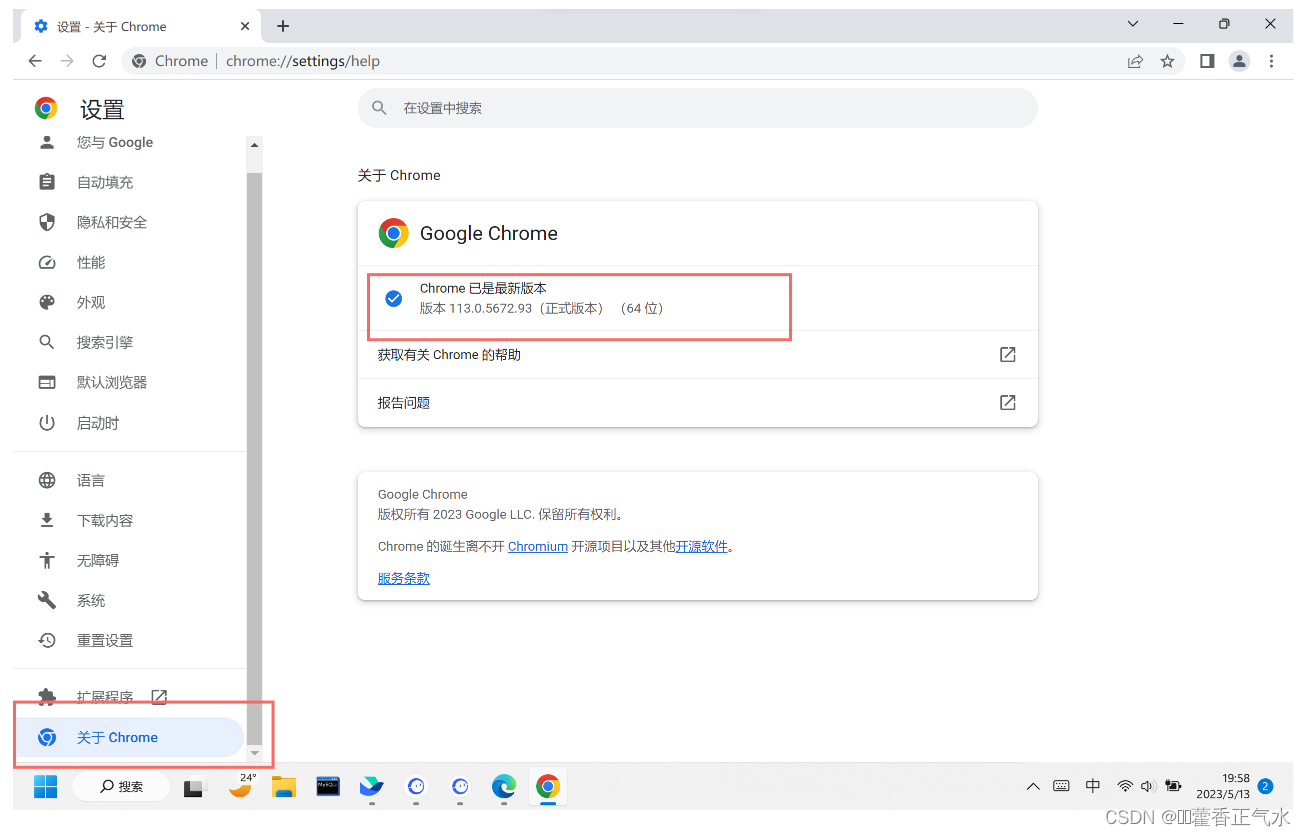Toggle the browser side panel icon

coord(1207,61)
